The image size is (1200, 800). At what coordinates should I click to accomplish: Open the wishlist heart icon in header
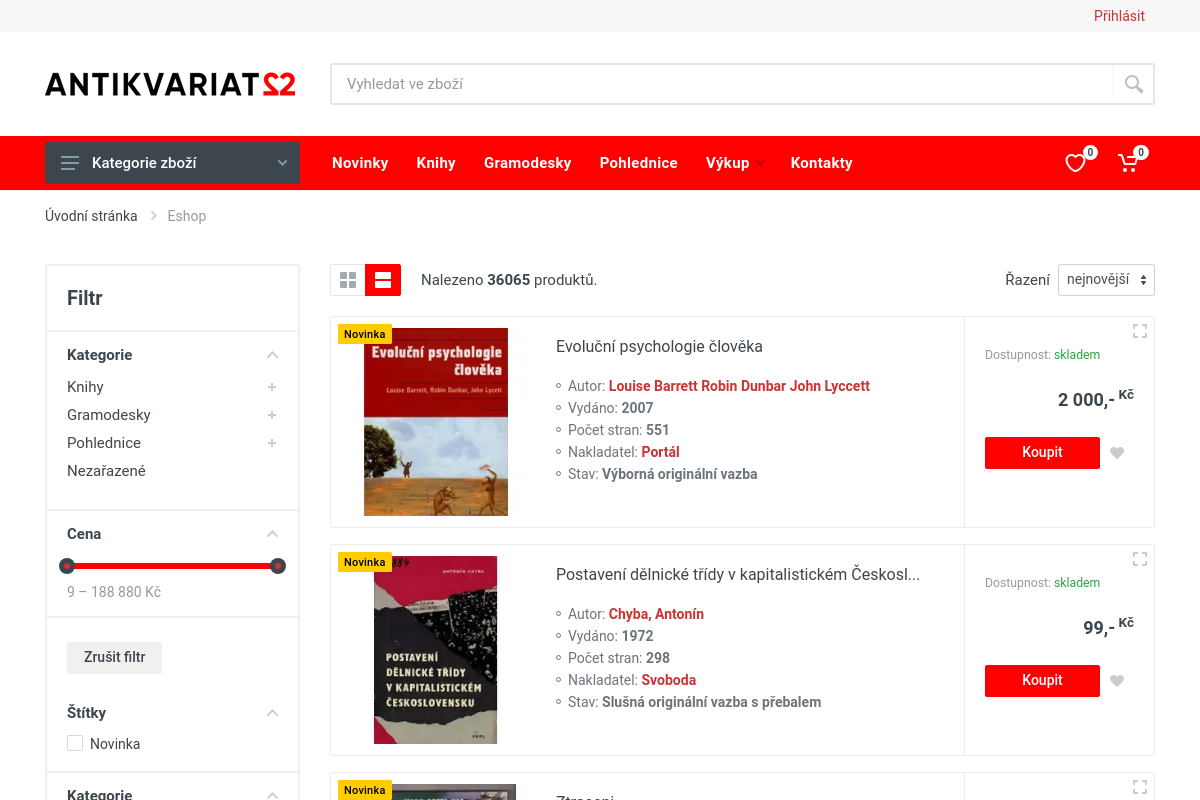coord(1075,163)
